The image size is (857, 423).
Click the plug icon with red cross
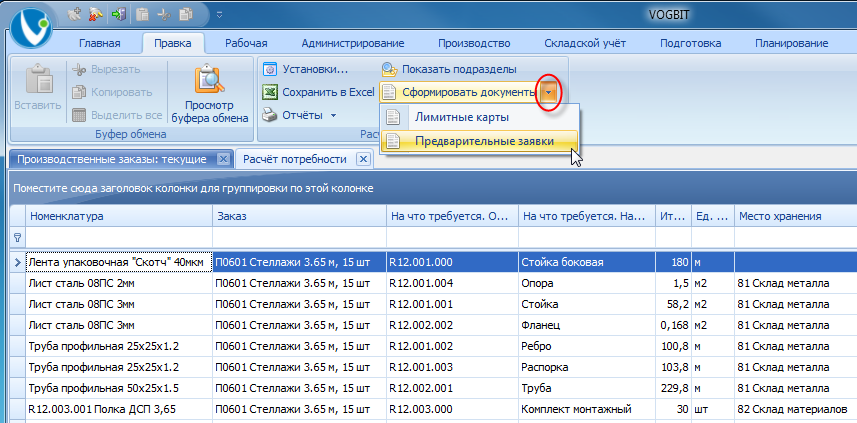pyautogui.click(x=96, y=15)
